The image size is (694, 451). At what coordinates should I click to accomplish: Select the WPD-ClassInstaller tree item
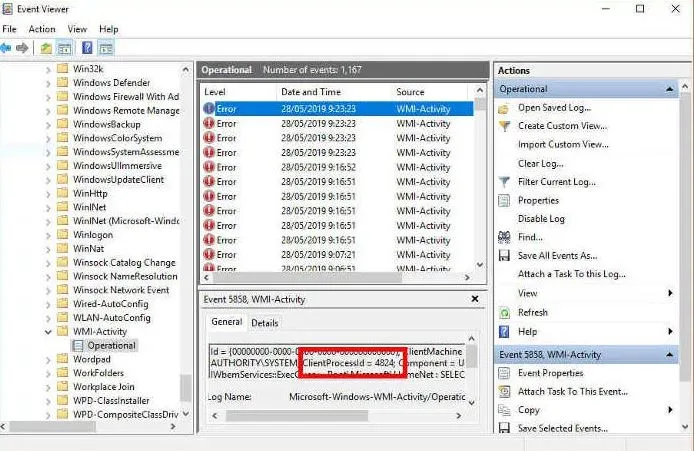point(111,401)
